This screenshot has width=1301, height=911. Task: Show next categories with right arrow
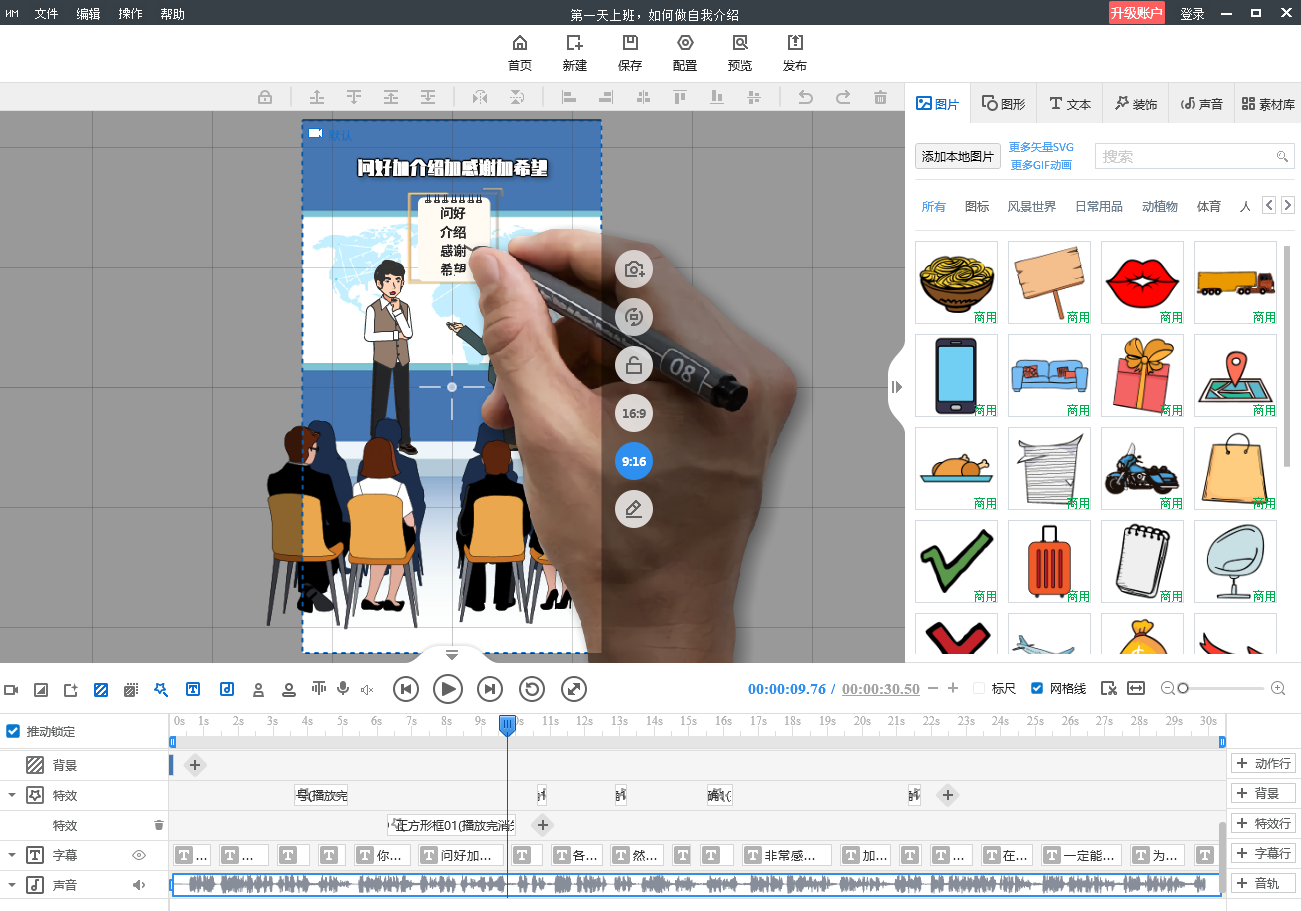click(1288, 205)
